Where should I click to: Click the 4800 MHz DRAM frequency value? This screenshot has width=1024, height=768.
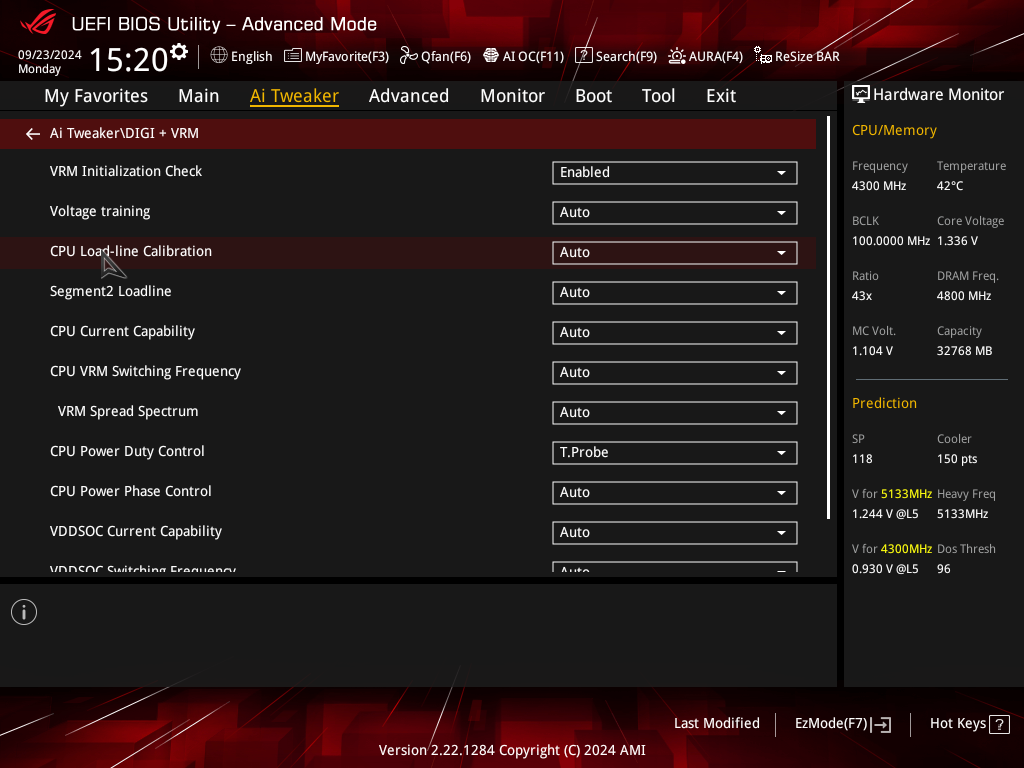tap(964, 296)
